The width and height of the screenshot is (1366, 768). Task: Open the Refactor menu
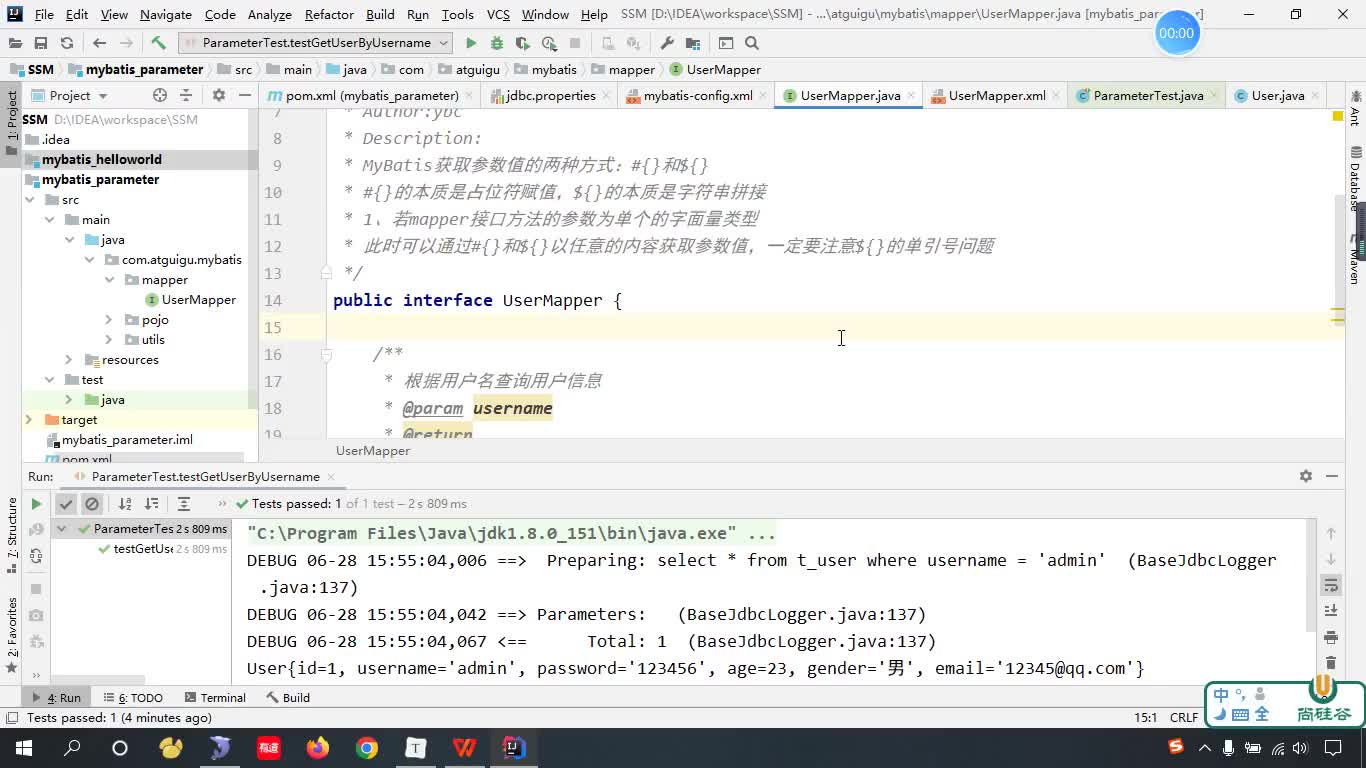[x=329, y=15]
